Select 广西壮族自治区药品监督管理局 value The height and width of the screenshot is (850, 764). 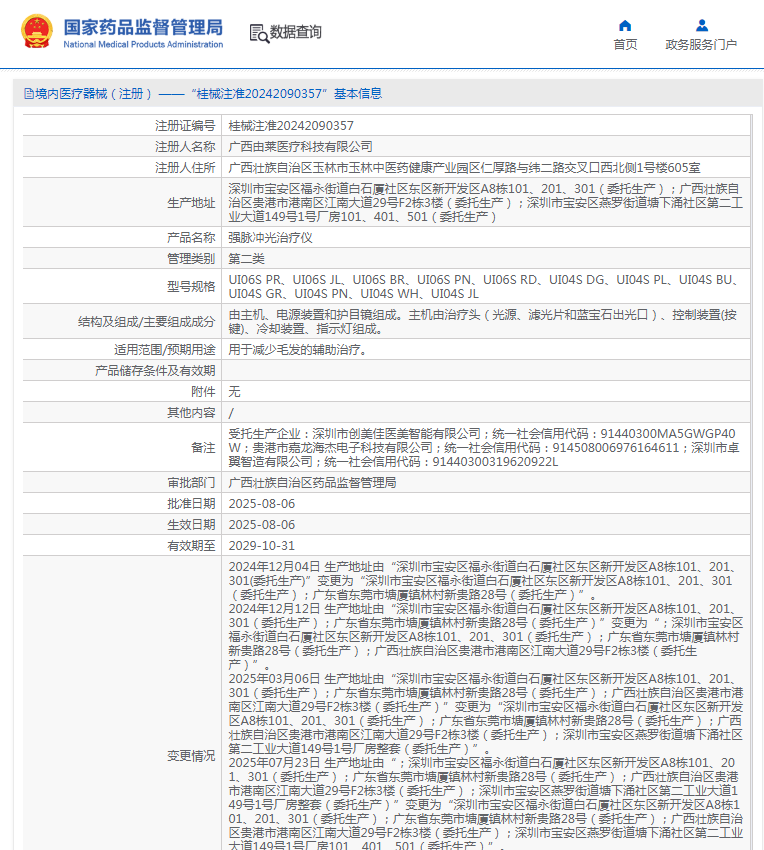click(x=312, y=482)
